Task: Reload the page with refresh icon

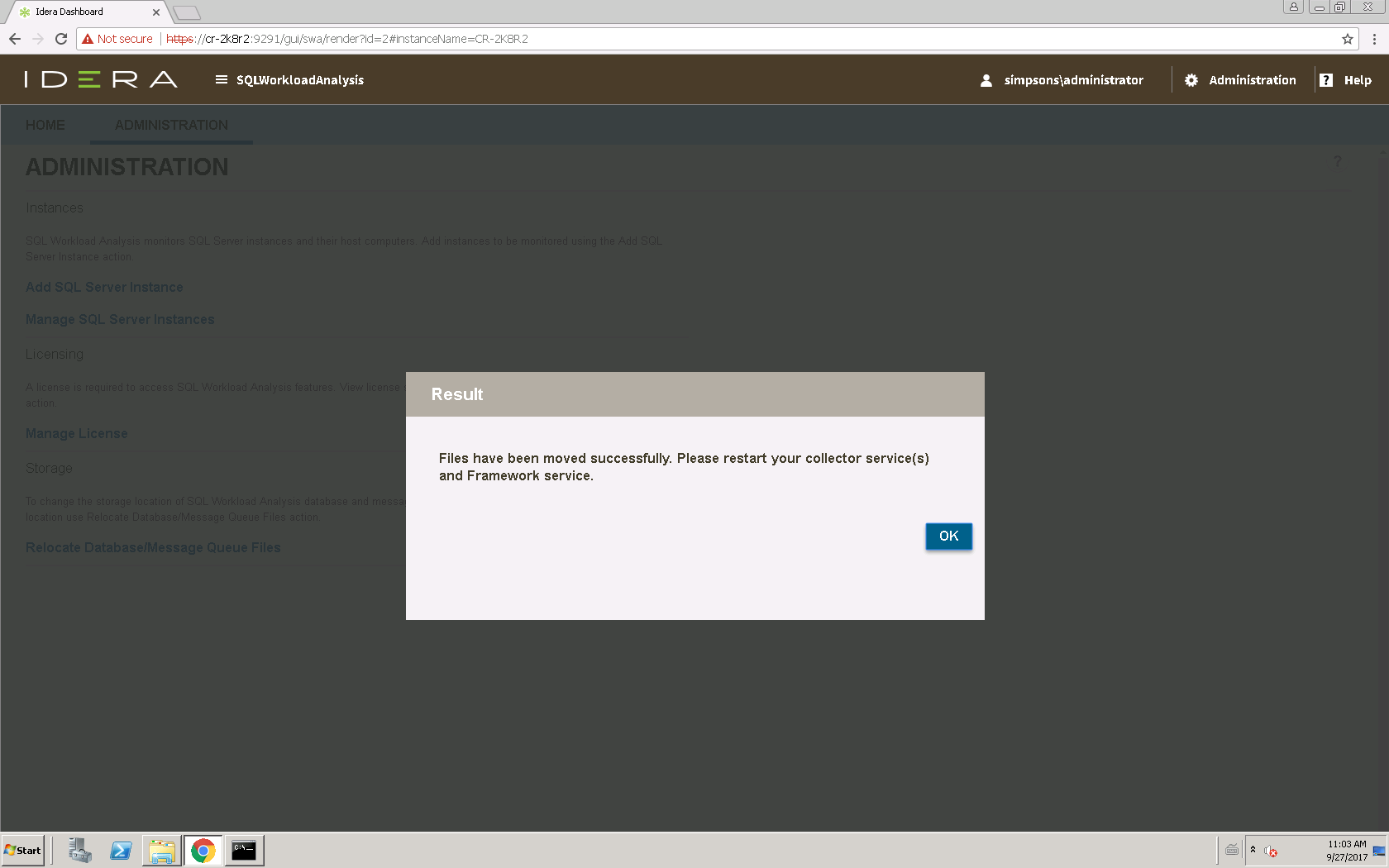Action: click(x=61, y=39)
